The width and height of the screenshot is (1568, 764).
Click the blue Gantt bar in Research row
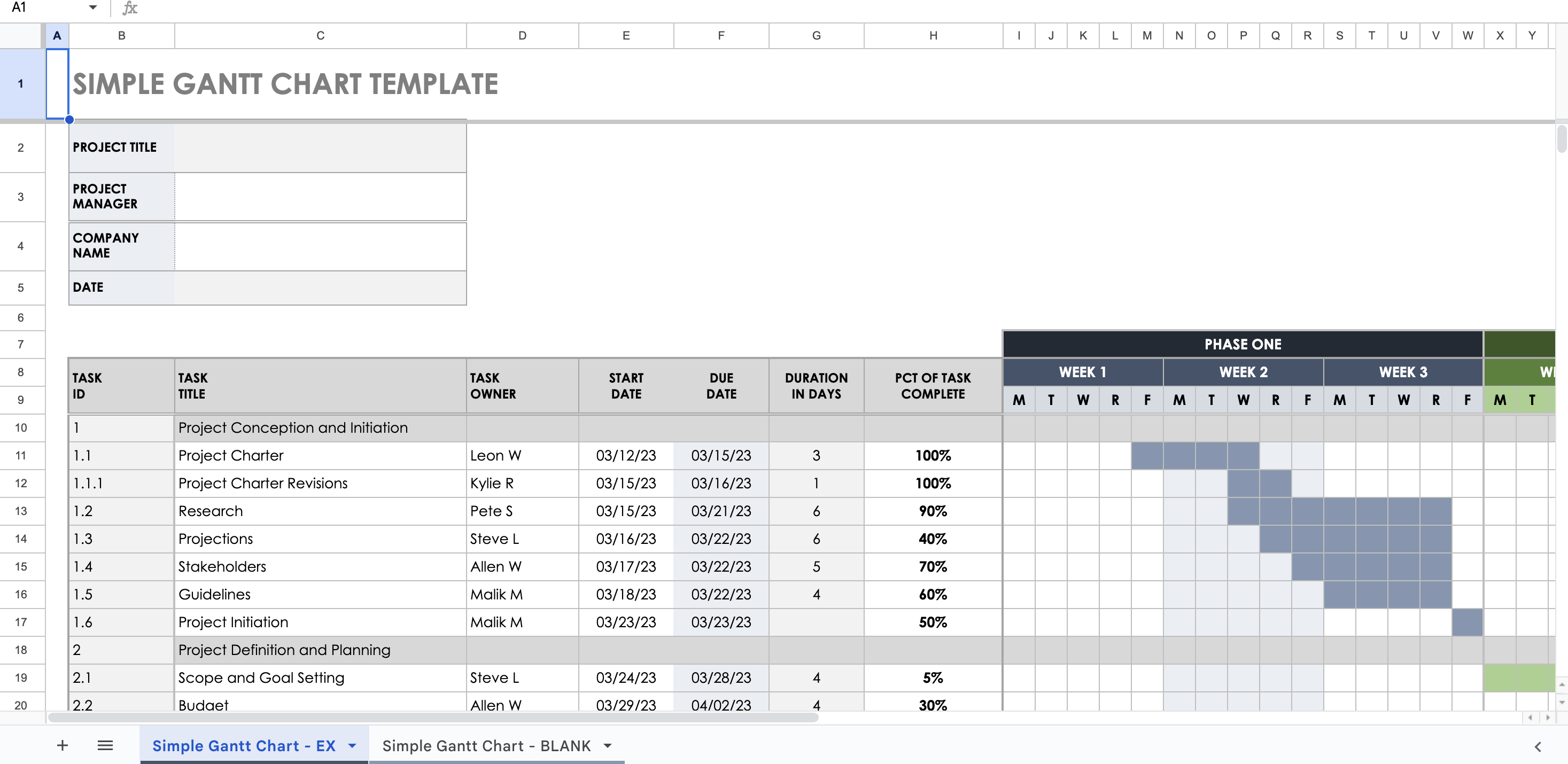pos(1339,511)
